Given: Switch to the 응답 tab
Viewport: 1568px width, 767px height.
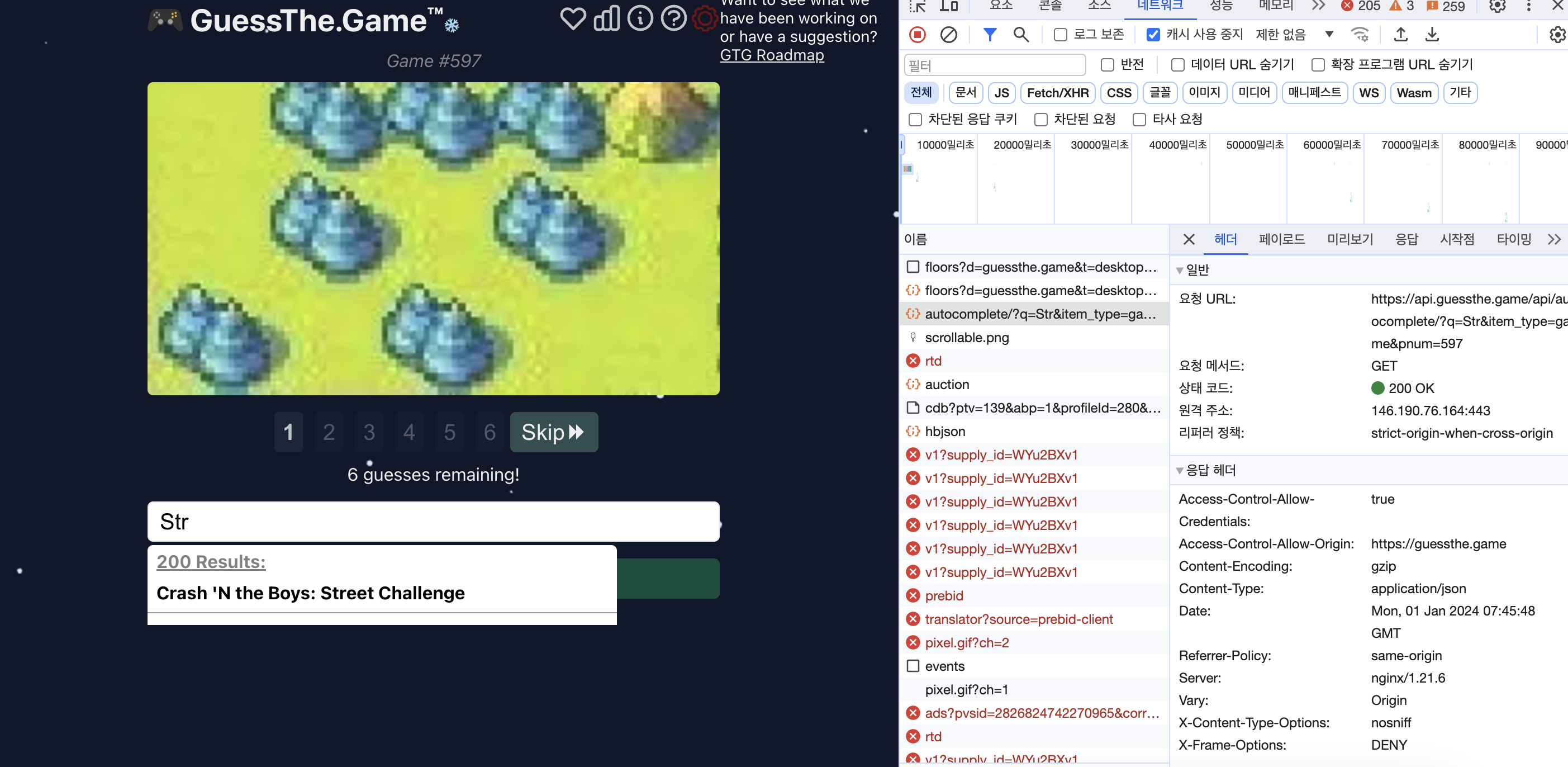Looking at the screenshot, I should click(1406, 239).
